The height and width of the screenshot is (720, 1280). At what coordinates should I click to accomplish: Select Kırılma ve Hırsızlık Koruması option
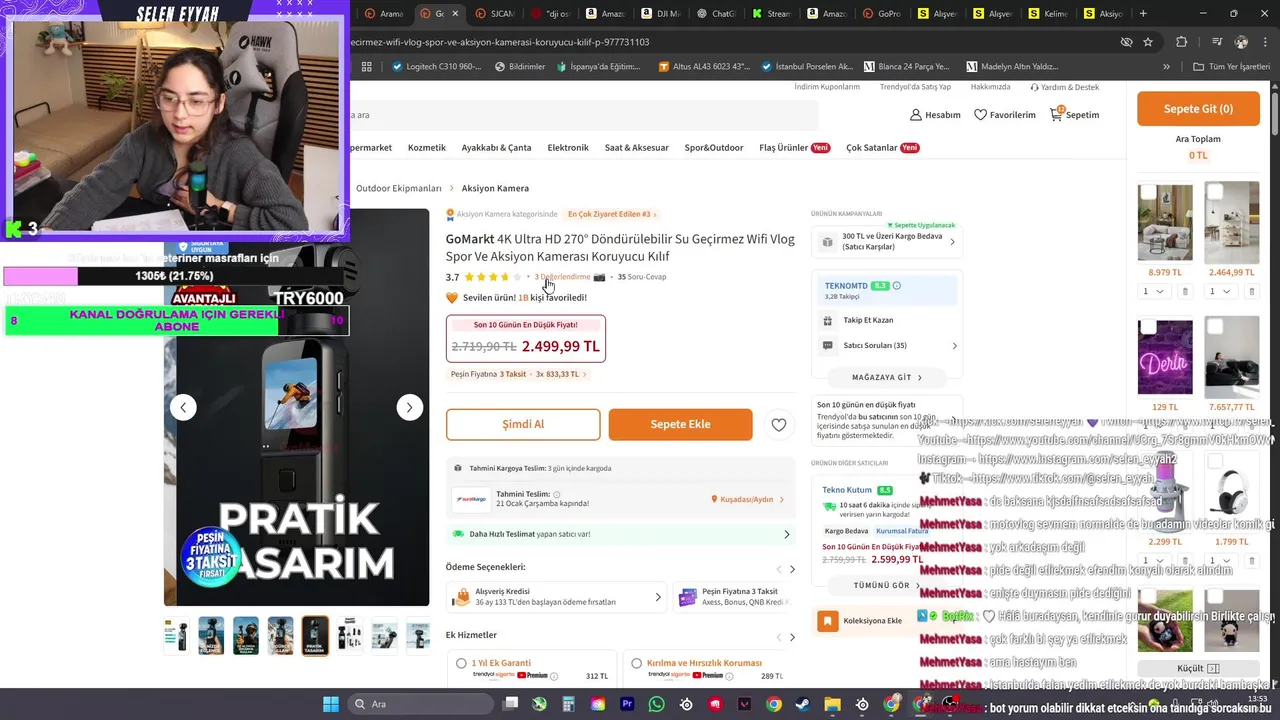click(x=637, y=663)
